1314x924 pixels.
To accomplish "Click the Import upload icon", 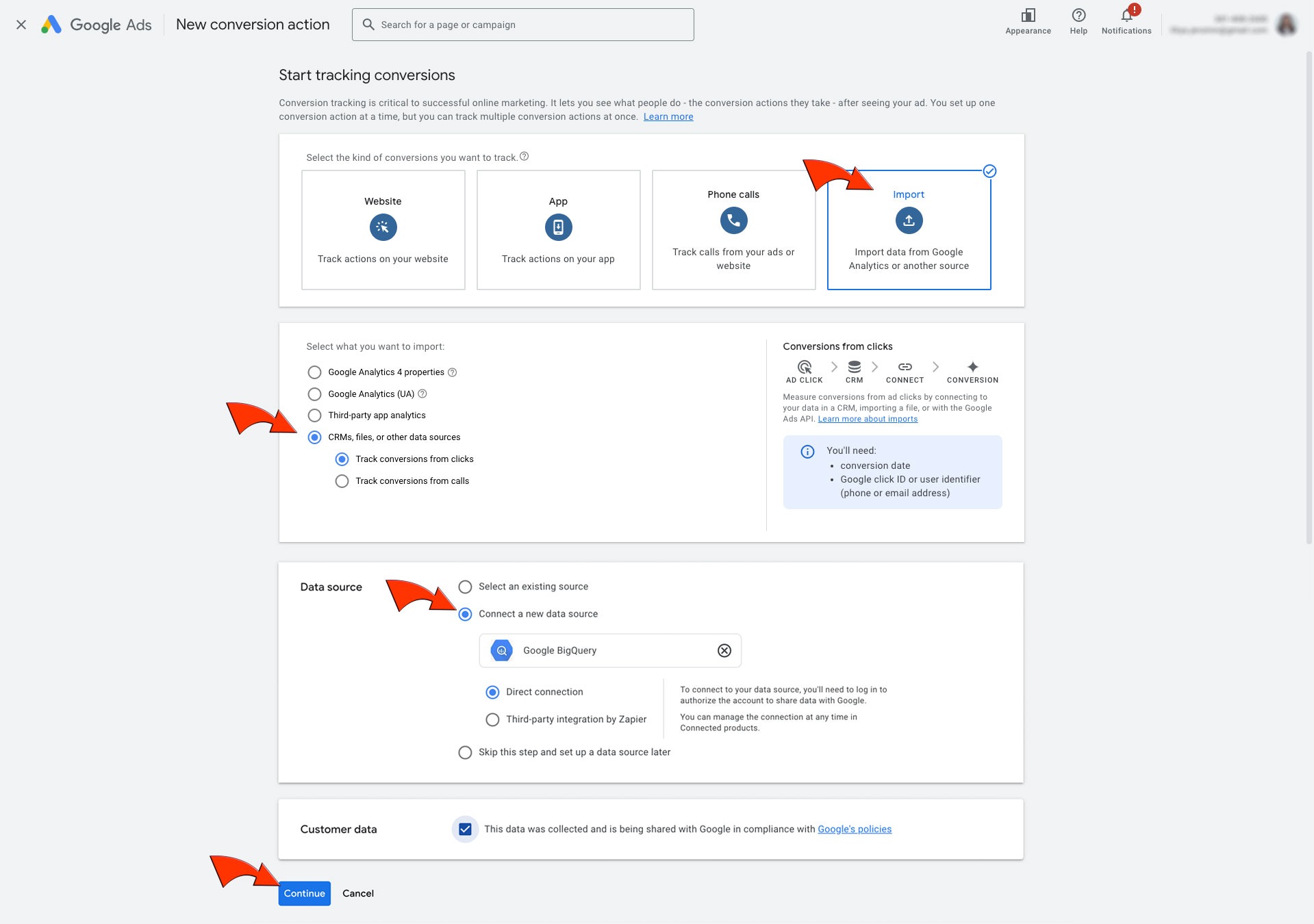I will tap(909, 220).
